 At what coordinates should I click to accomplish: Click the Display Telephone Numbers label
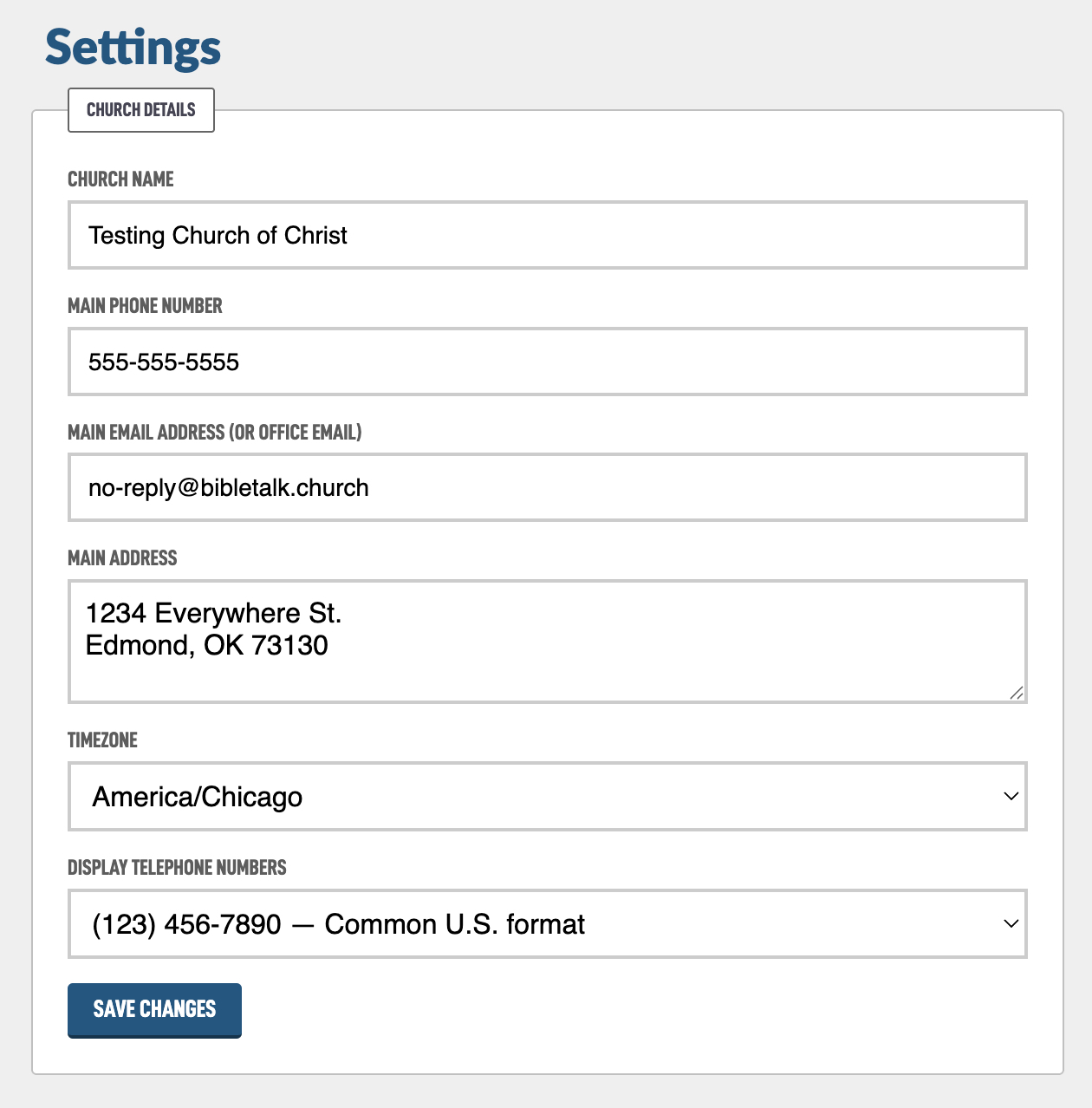(x=177, y=868)
